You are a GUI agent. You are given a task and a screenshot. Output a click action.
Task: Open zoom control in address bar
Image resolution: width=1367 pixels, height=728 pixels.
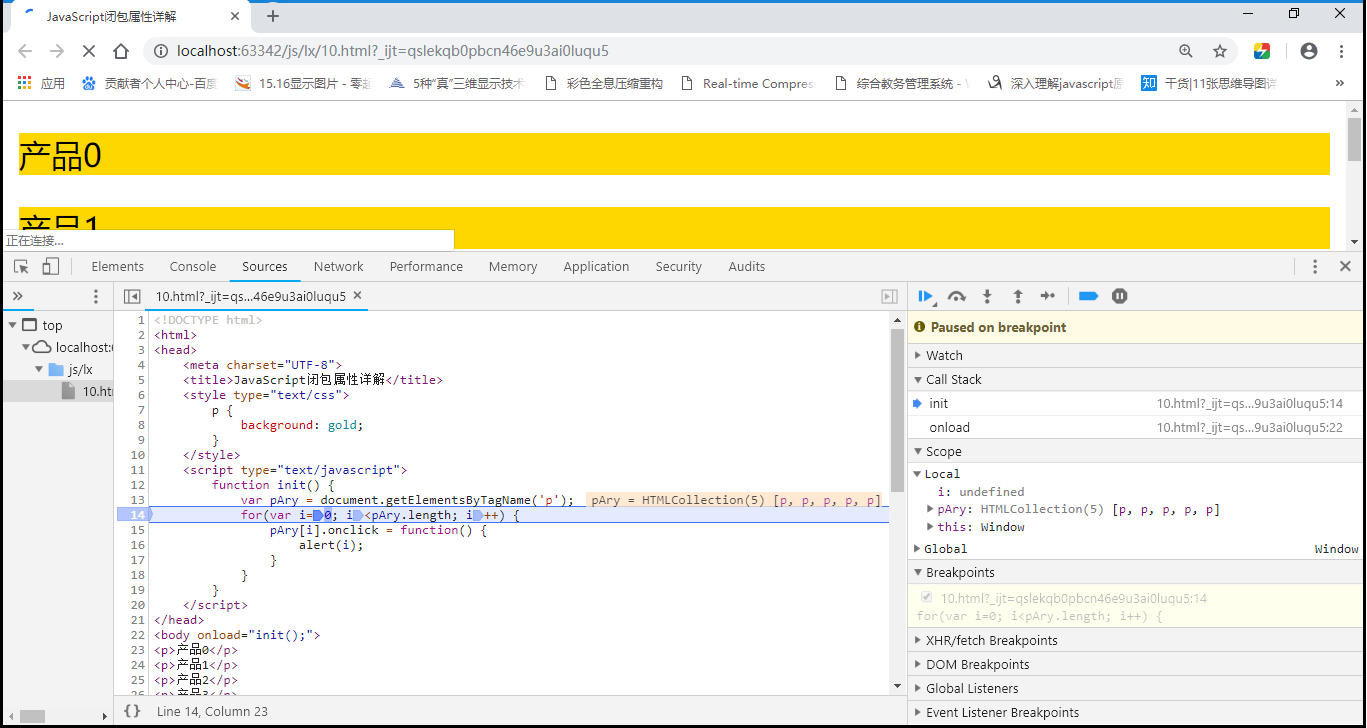pos(1186,51)
